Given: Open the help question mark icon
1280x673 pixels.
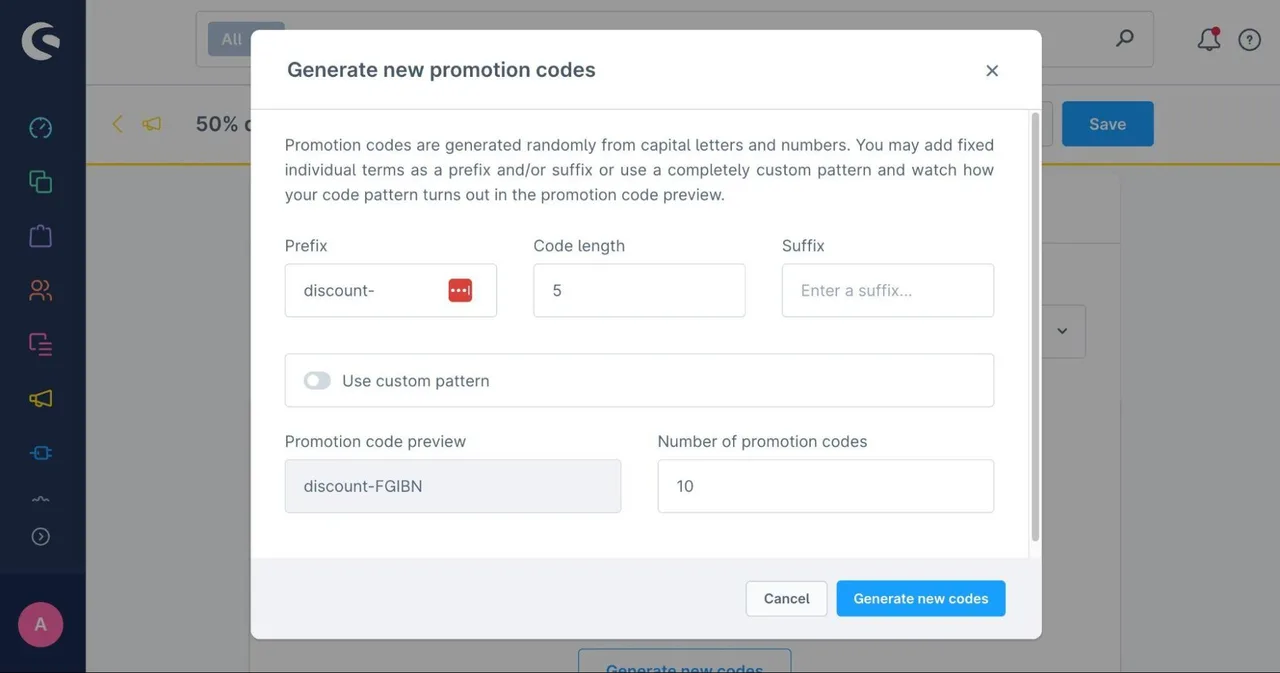Looking at the screenshot, I should (1249, 40).
